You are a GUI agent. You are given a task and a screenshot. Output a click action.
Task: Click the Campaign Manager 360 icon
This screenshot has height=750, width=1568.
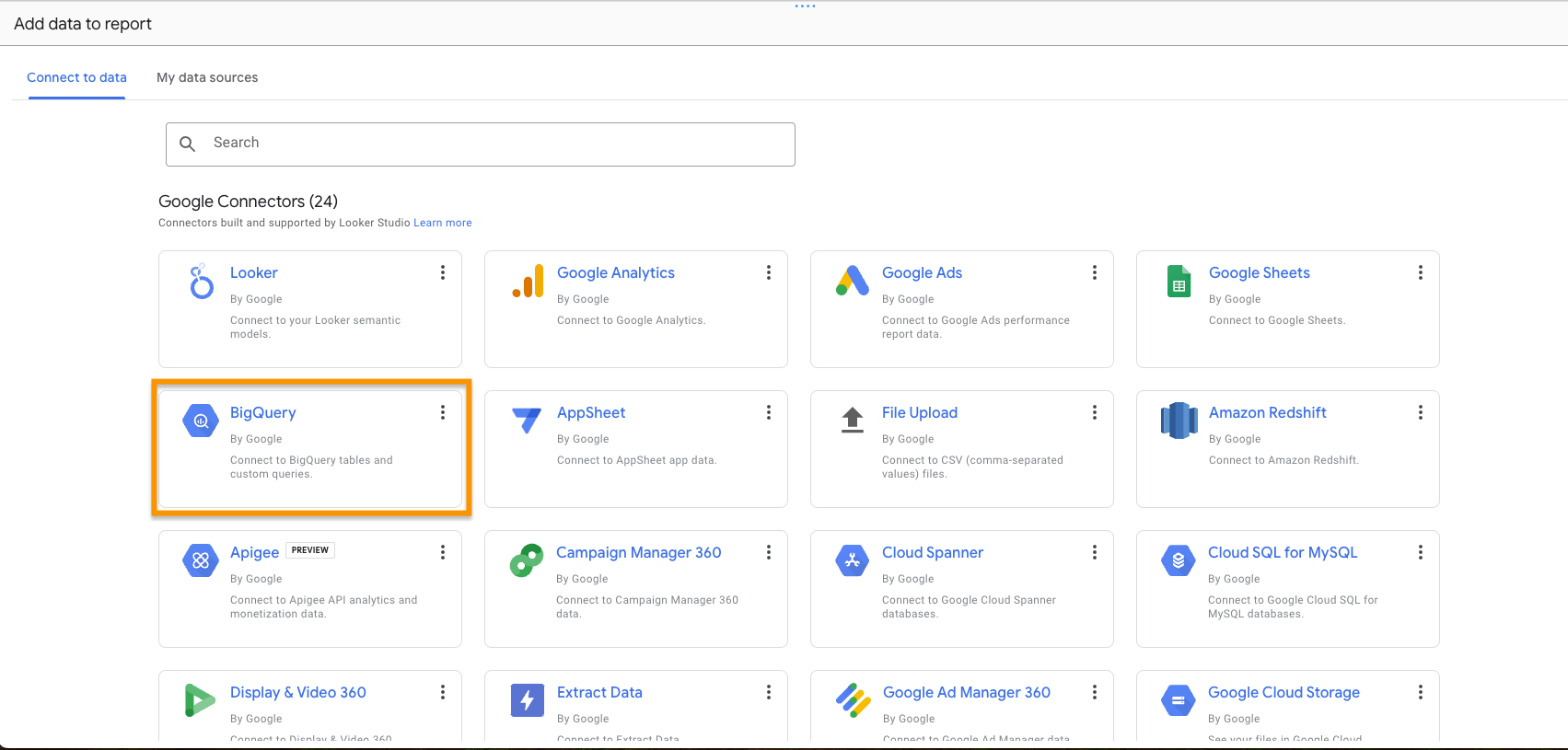(x=527, y=560)
